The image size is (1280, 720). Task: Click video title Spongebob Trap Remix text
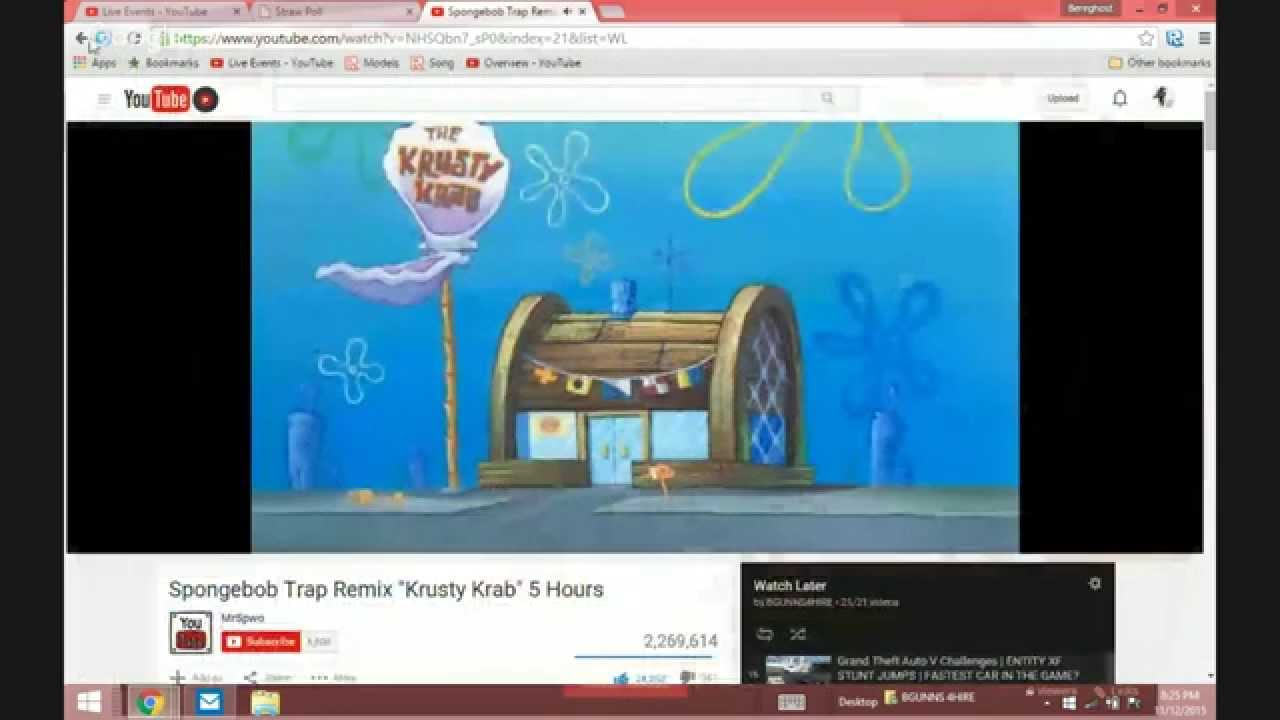click(386, 589)
